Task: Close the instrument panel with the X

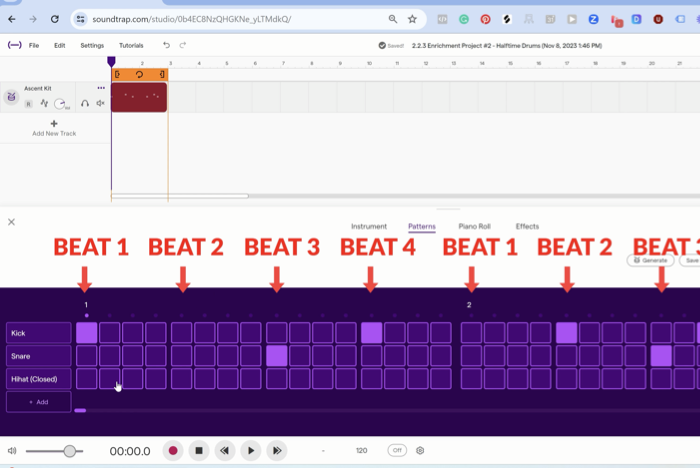Action: pos(12,222)
